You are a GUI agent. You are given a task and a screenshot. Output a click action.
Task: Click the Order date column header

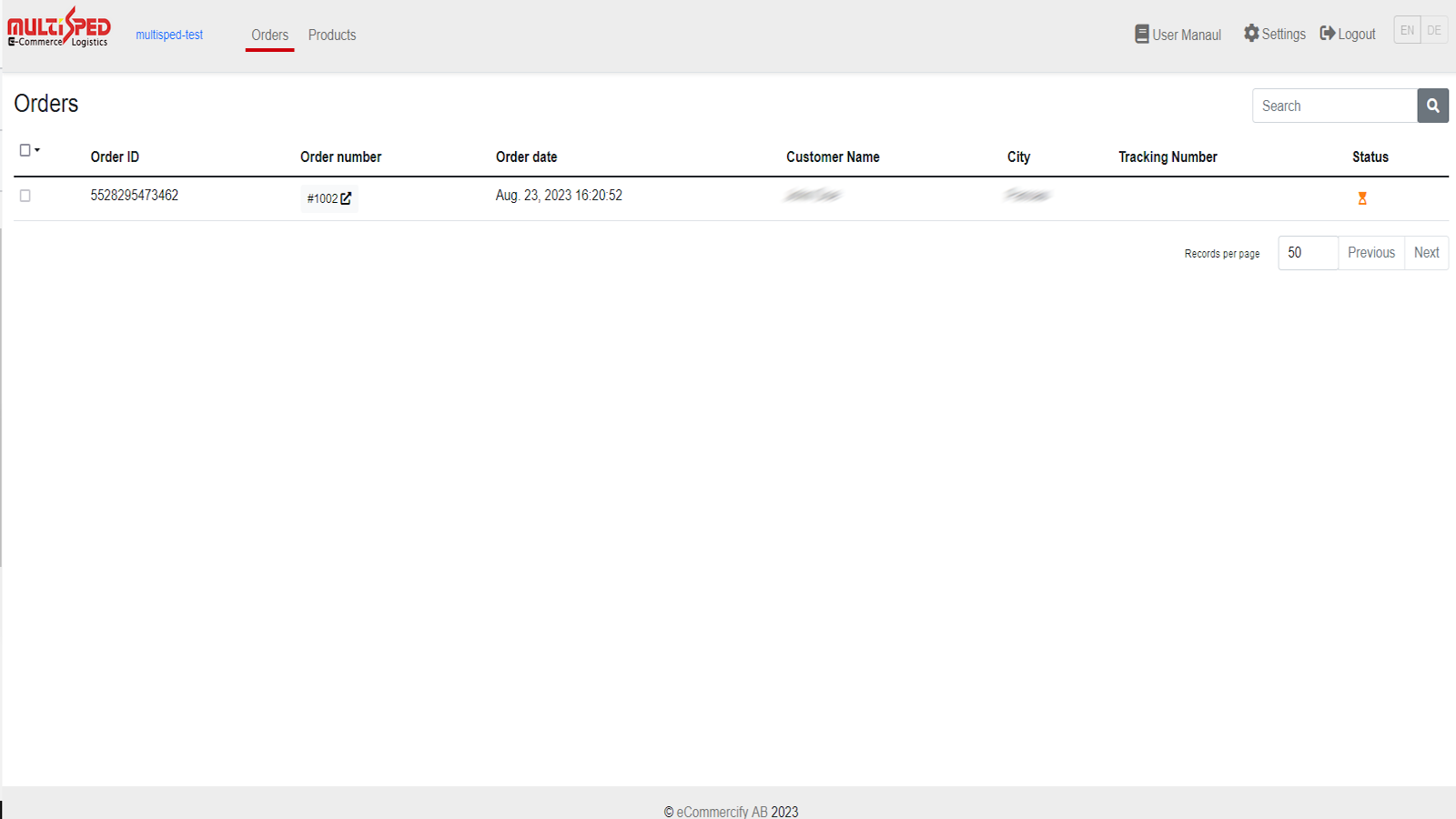coord(527,157)
